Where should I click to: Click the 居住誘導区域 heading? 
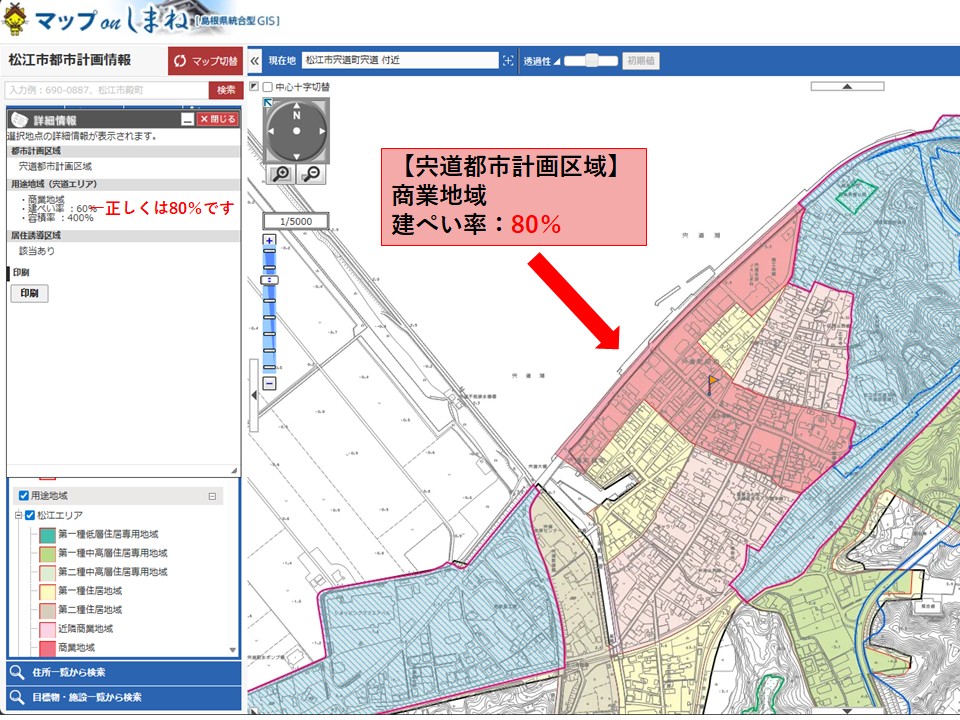click(x=36, y=235)
